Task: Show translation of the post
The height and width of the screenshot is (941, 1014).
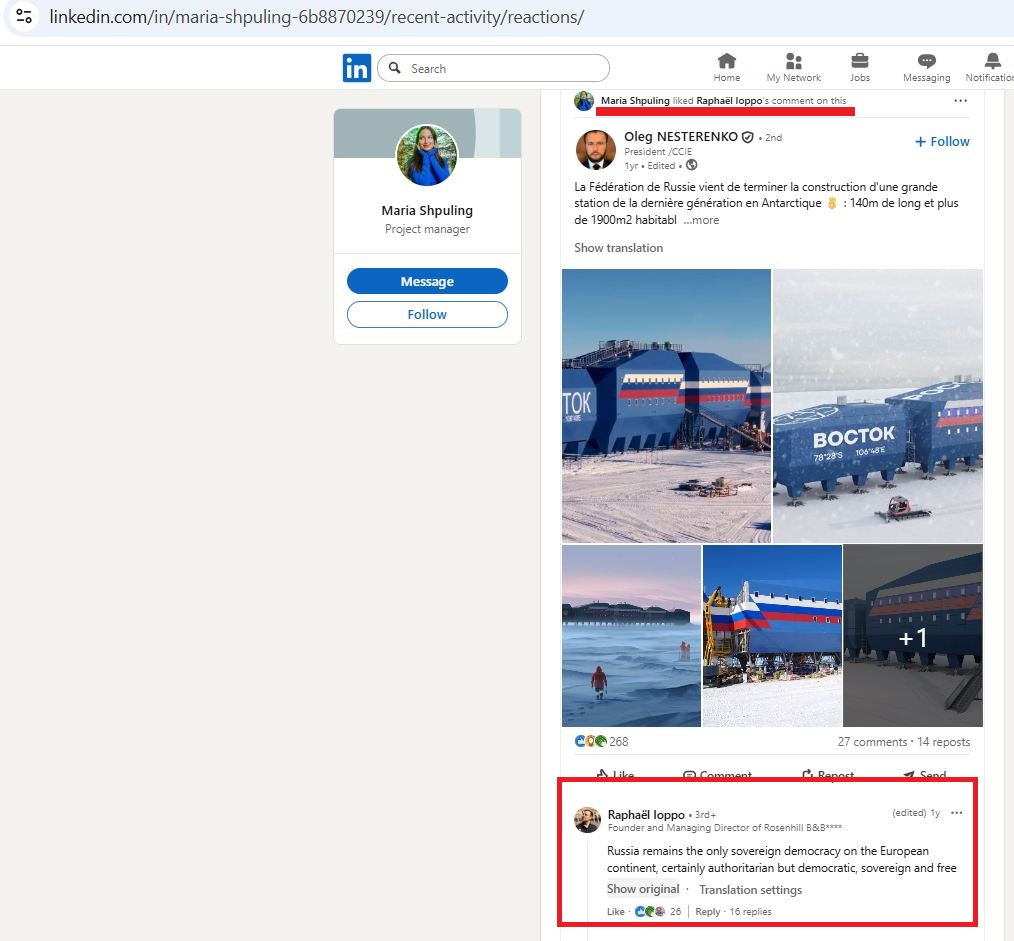Action: (617, 247)
